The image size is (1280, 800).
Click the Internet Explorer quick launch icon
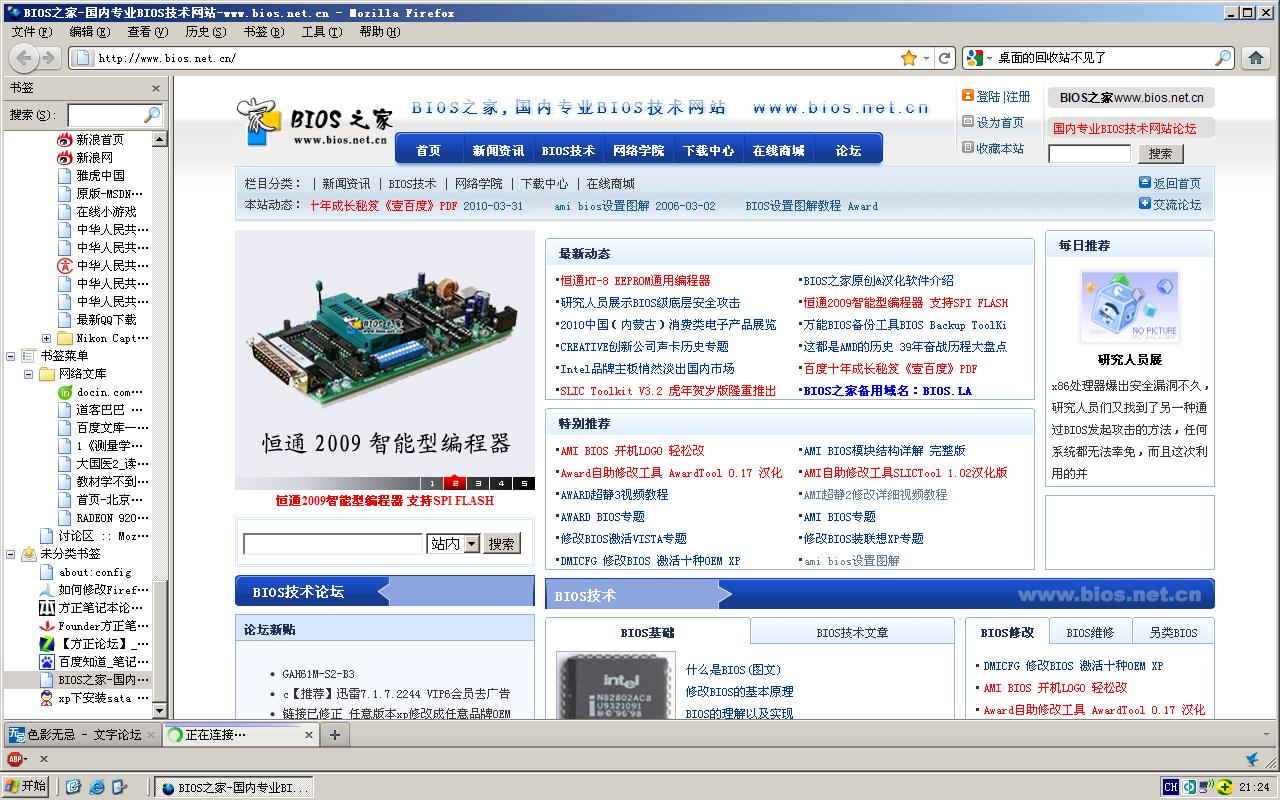coord(97,787)
